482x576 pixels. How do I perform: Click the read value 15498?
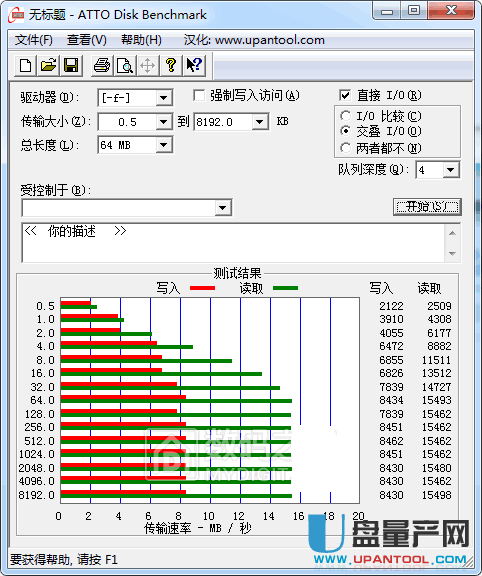[x=436, y=495]
